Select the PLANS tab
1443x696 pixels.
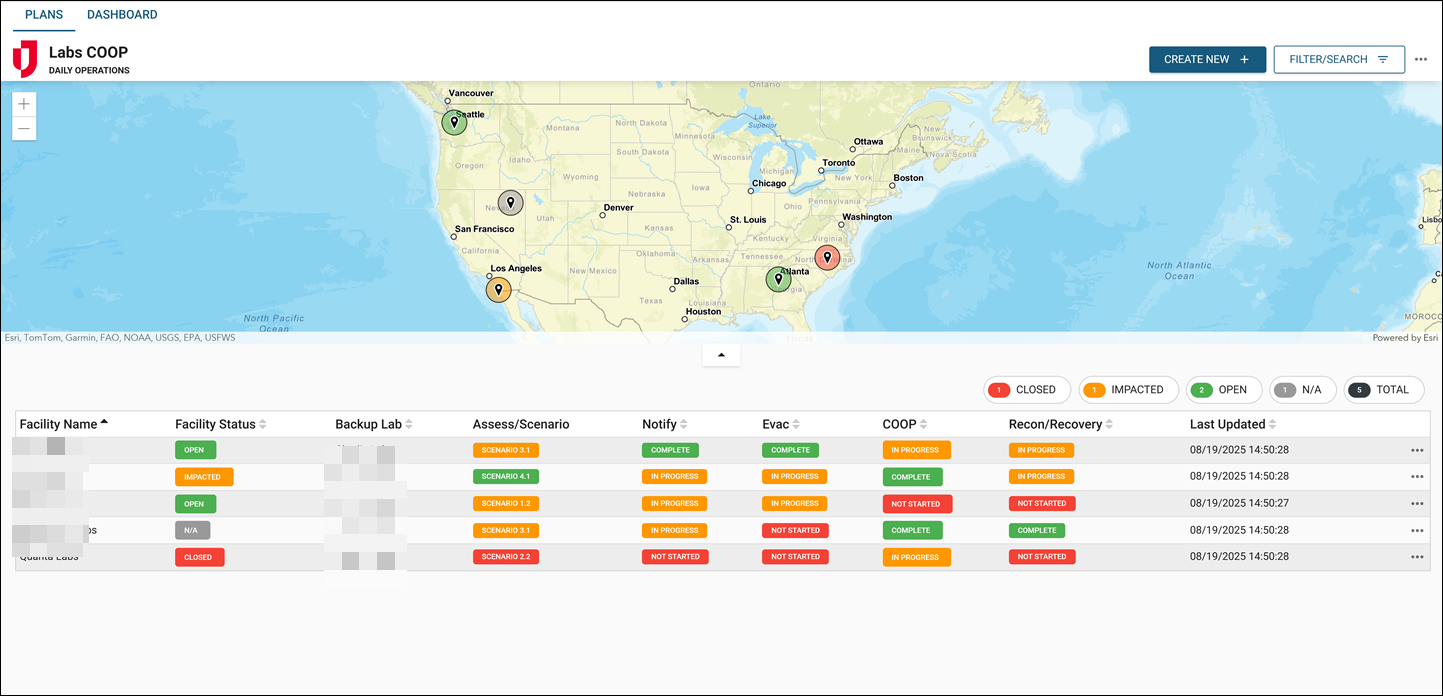pos(43,14)
